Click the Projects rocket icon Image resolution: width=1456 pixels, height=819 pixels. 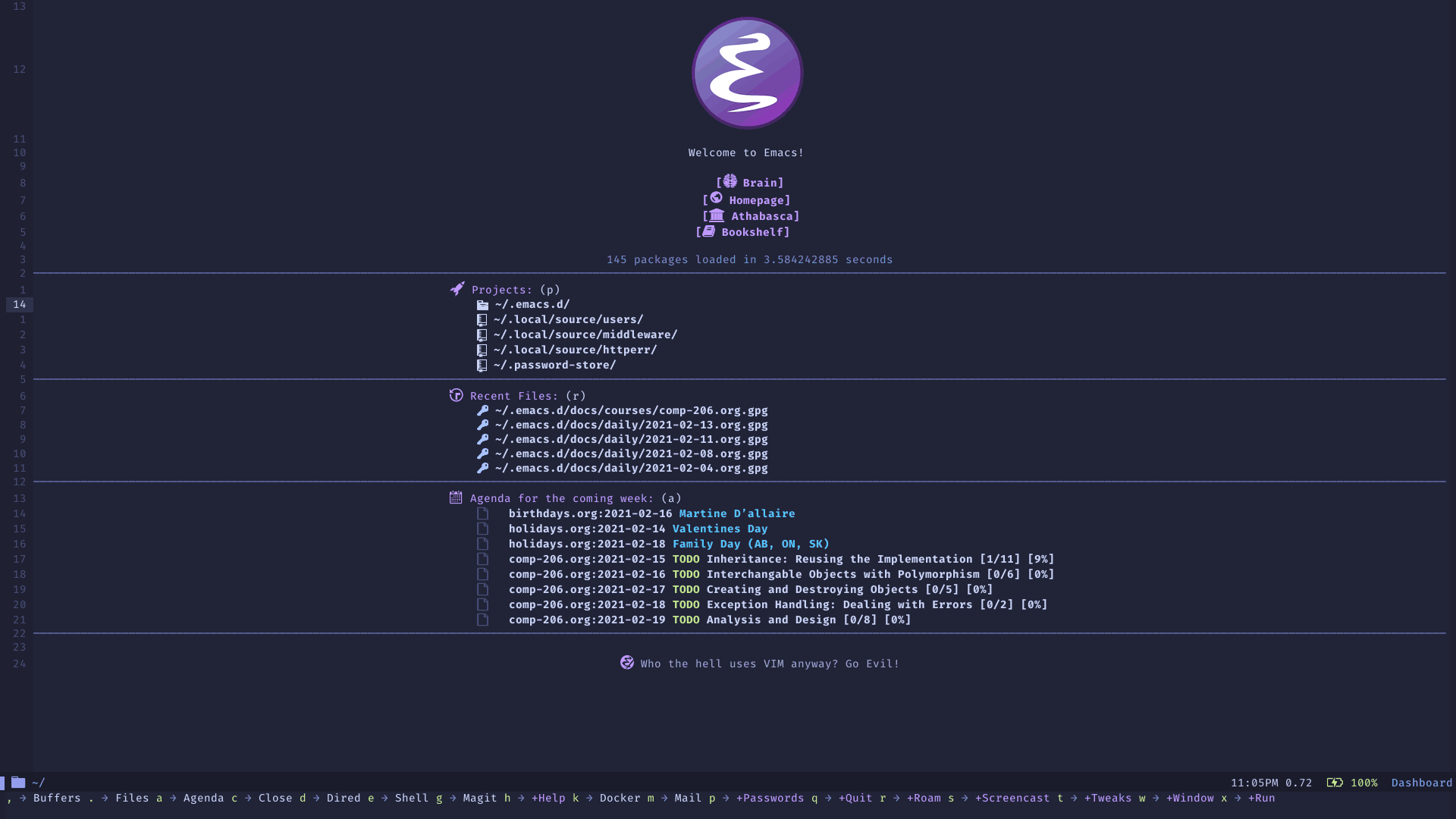pos(456,289)
